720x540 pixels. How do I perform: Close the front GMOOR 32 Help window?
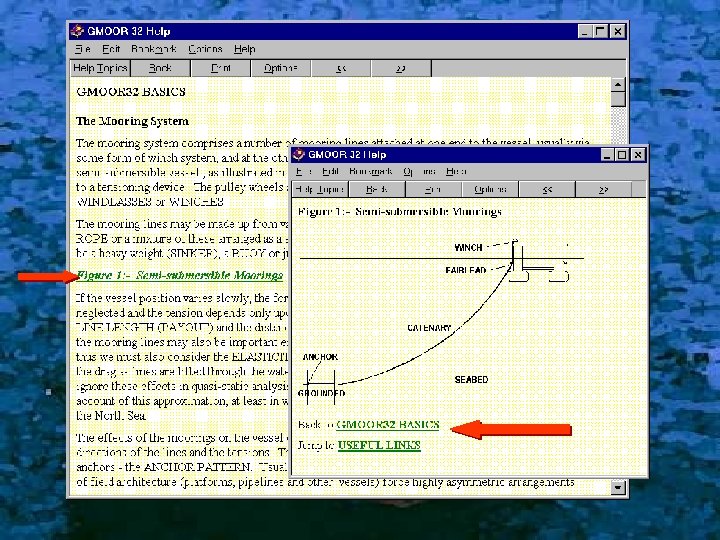[x=638, y=155]
